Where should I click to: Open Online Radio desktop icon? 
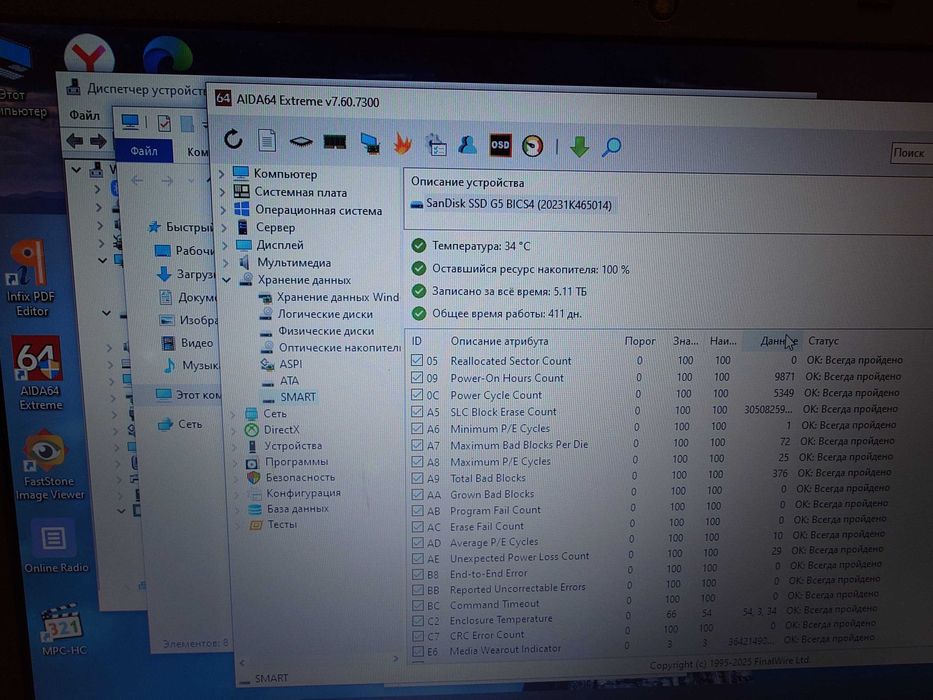[x=55, y=545]
